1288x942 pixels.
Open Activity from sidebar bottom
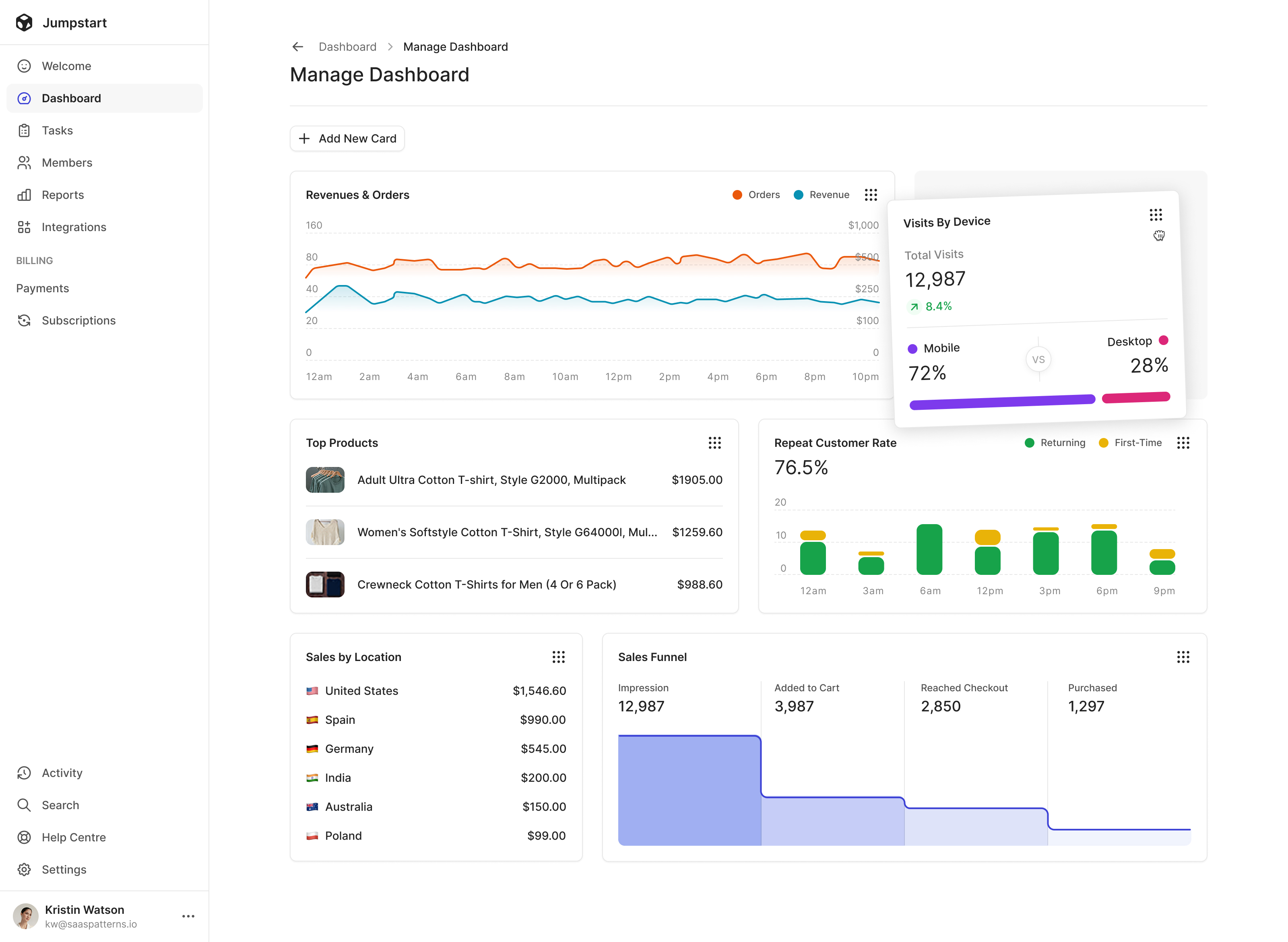coord(104,773)
